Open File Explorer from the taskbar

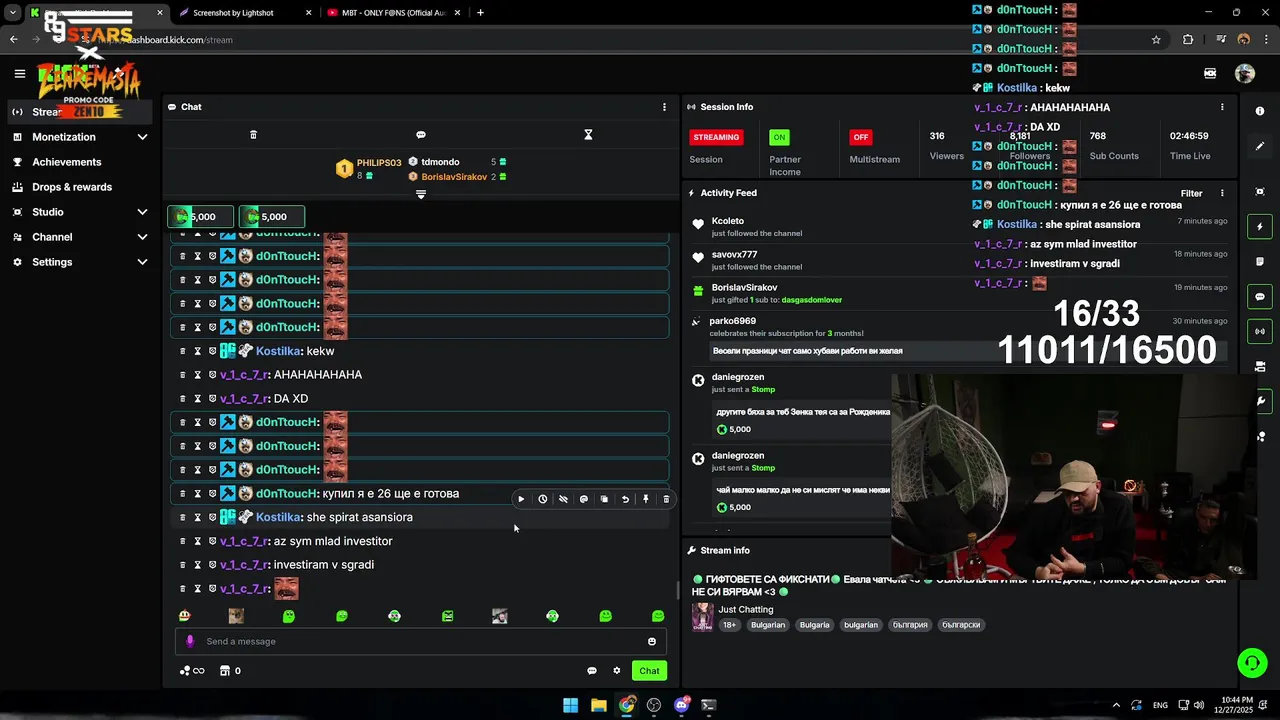click(598, 705)
